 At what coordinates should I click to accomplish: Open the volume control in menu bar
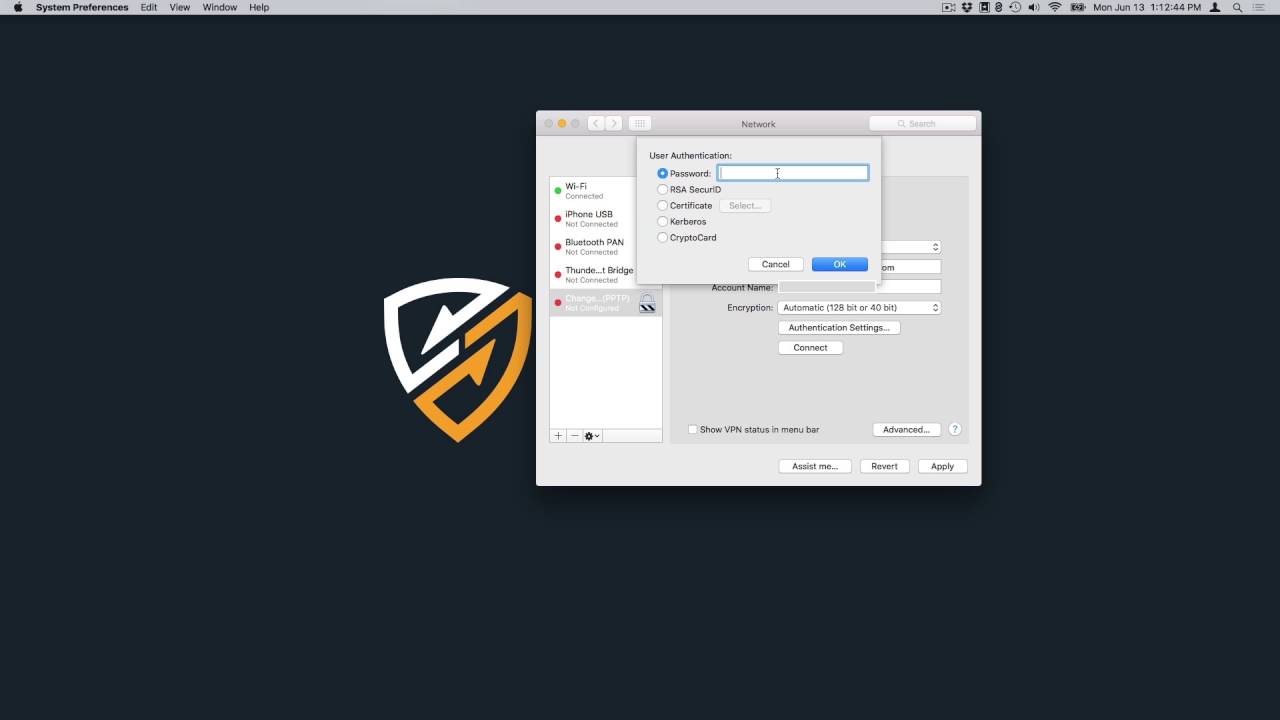point(1034,7)
